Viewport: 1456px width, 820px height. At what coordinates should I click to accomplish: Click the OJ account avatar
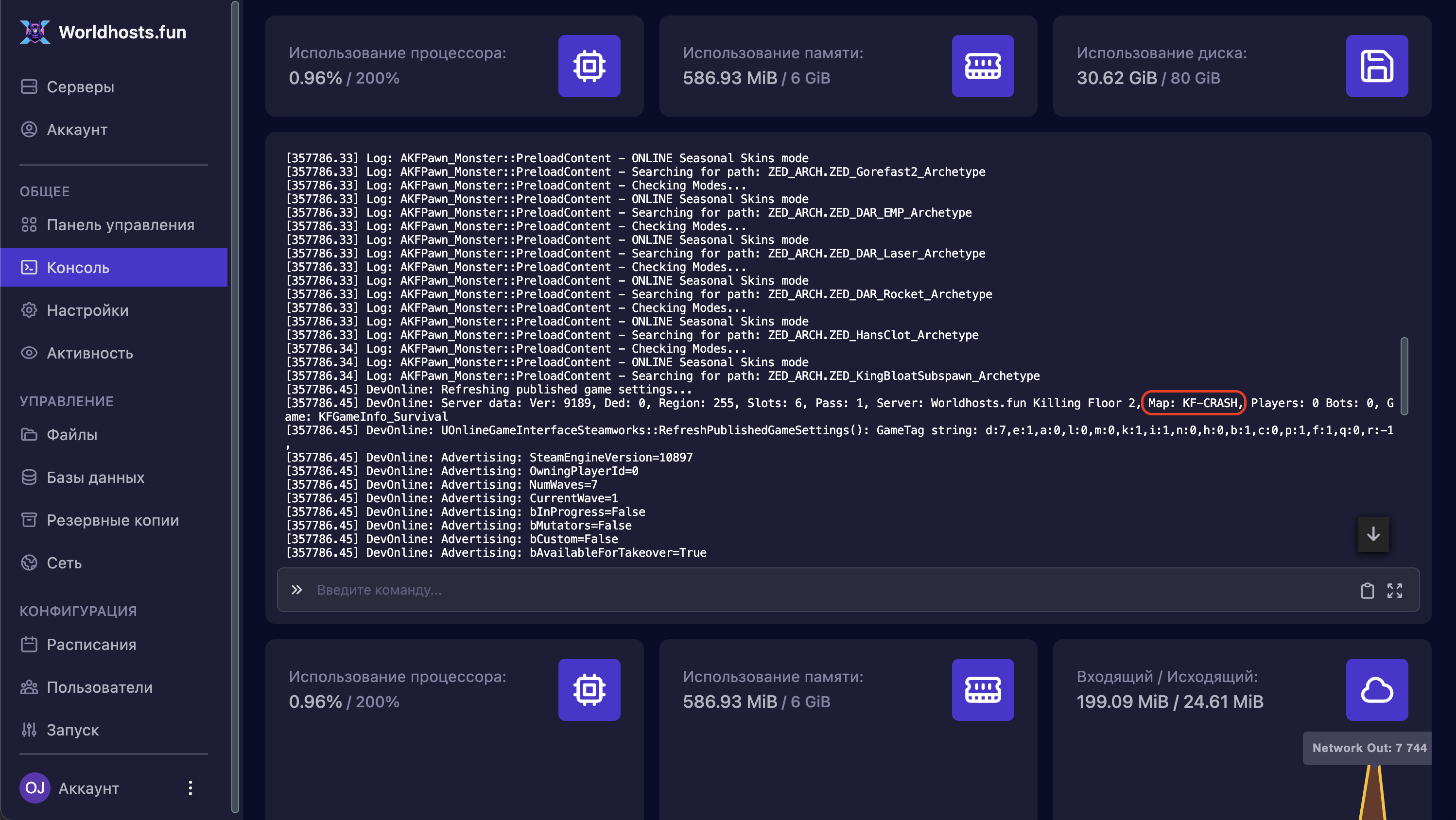click(35, 788)
